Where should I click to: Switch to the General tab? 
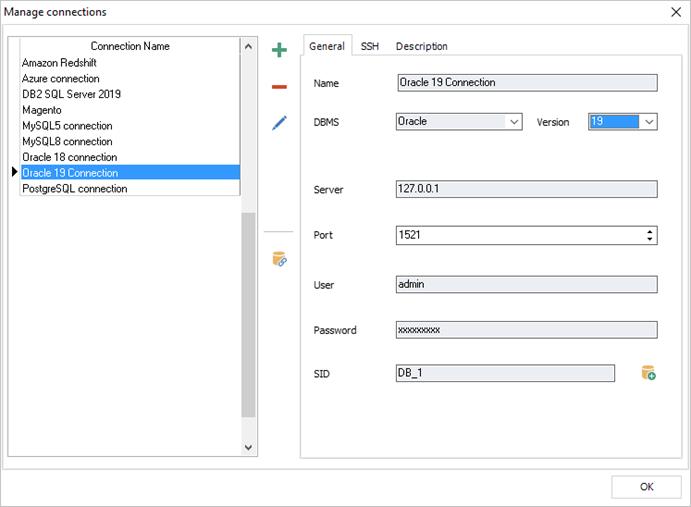click(327, 46)
